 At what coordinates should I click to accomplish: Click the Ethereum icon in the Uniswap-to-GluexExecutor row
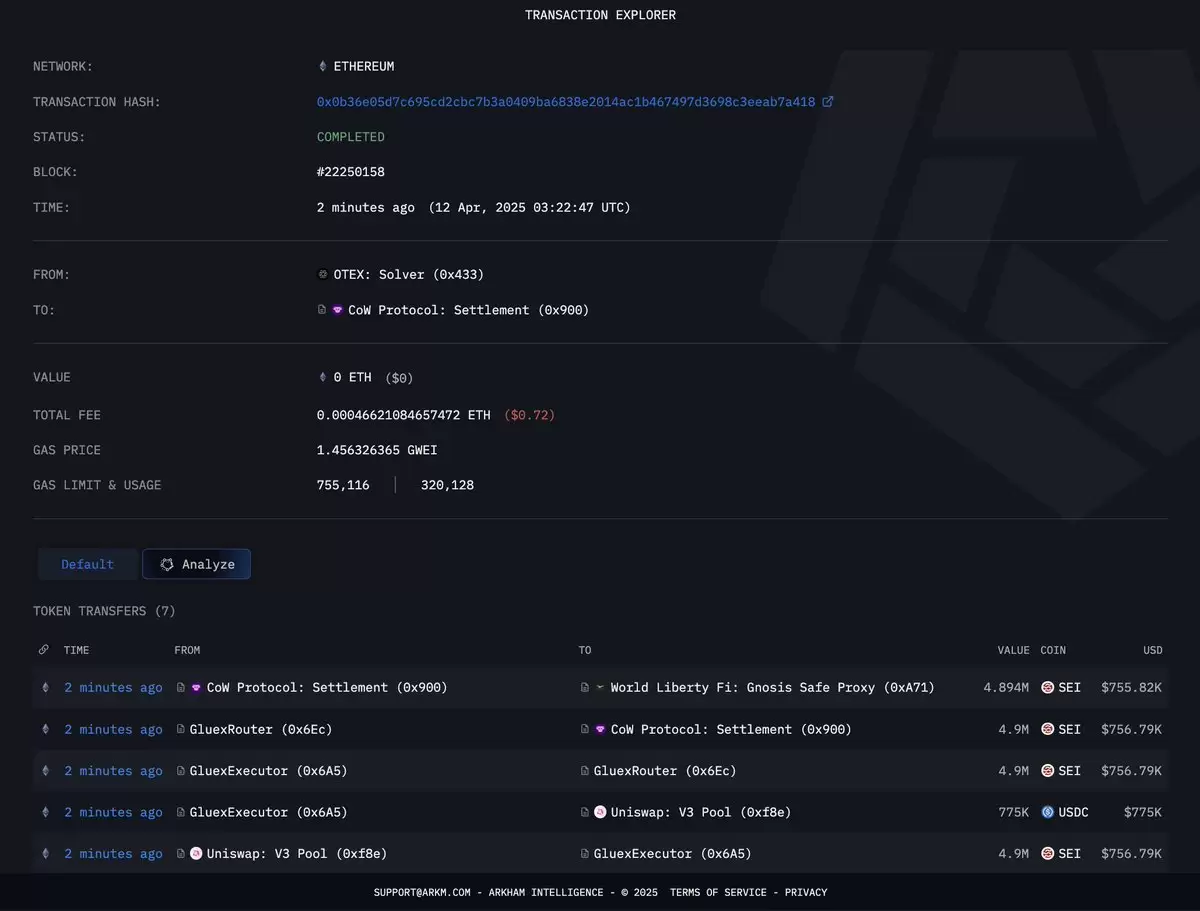click(44, 854)
